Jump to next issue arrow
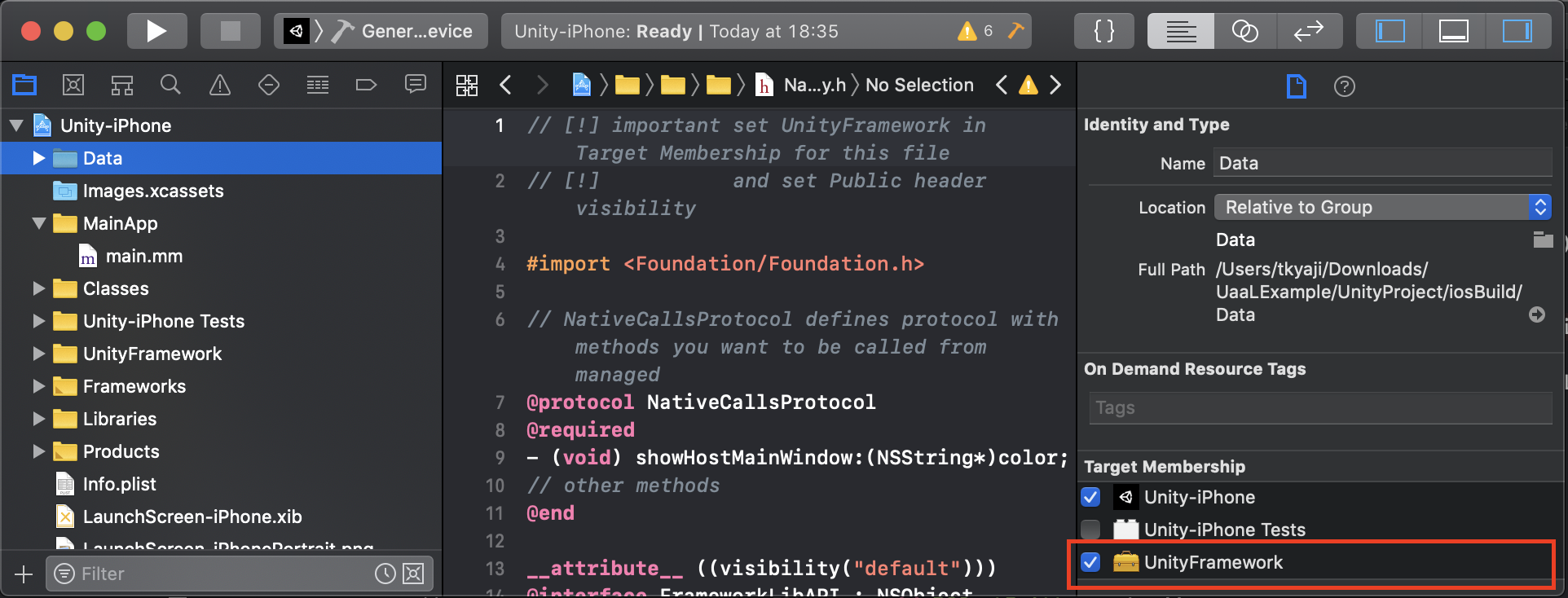 1055,85
